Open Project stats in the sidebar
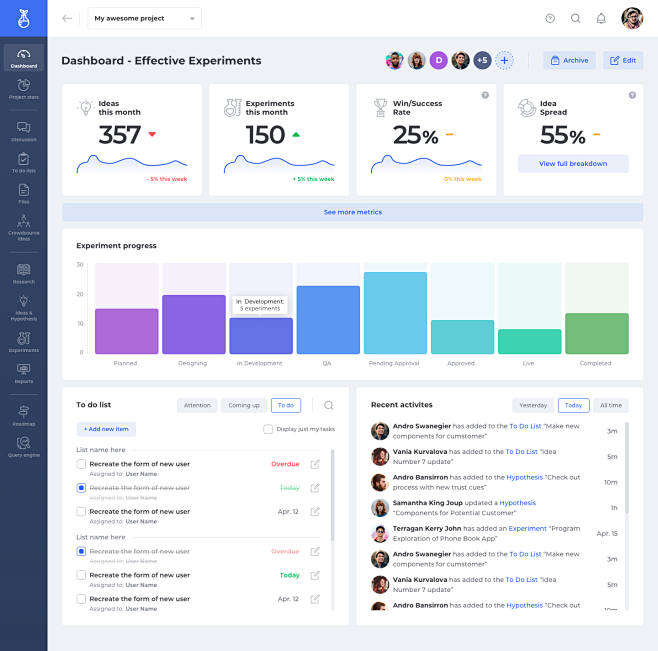The image size is (658, 651). pos(23,90)
